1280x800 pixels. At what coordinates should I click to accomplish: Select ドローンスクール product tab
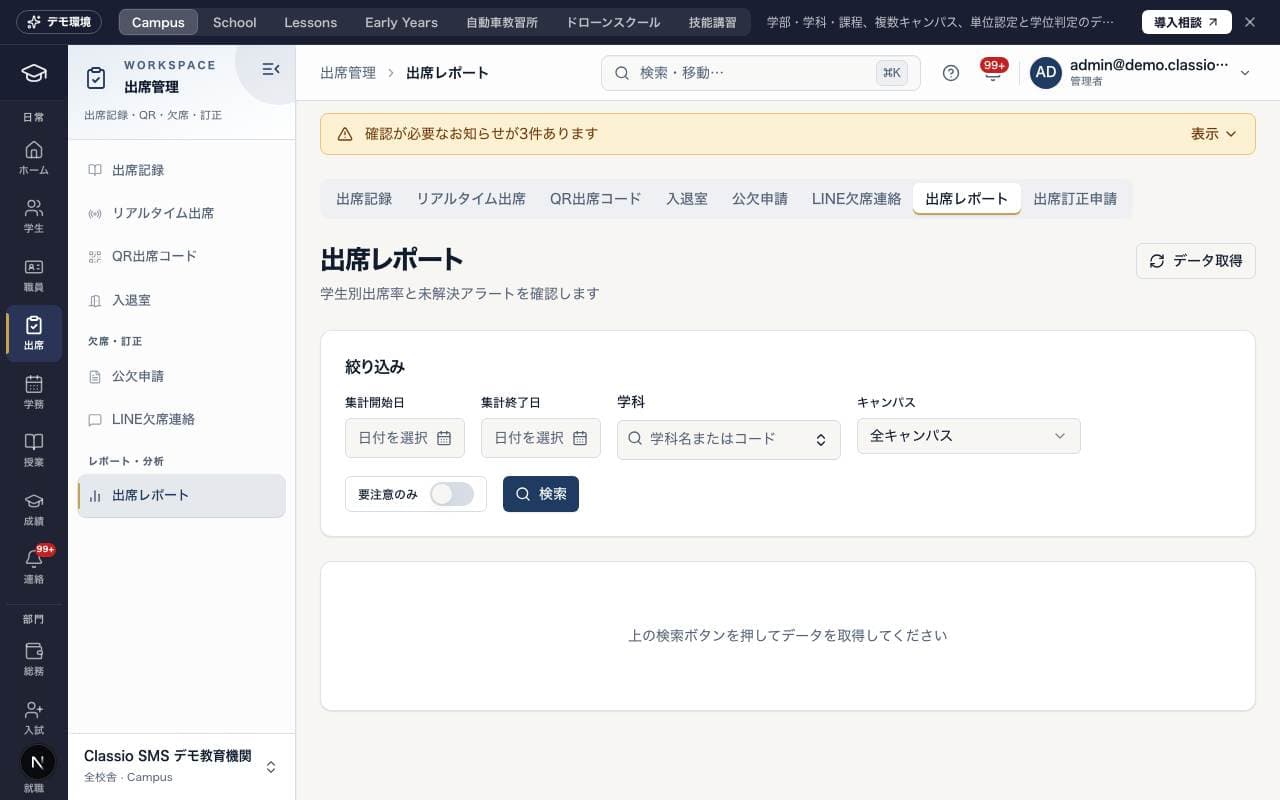point(613,22)
